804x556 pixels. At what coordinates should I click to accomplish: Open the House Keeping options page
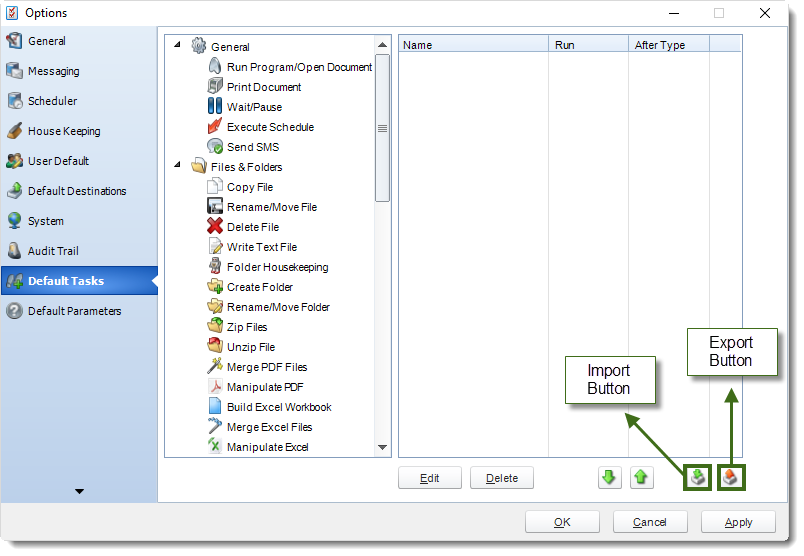pos(79,131)
